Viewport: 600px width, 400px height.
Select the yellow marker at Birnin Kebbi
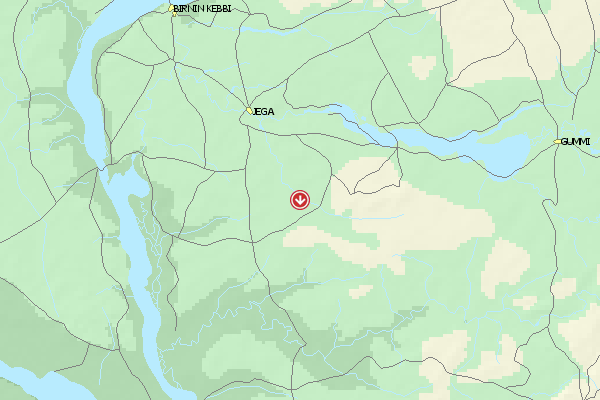[172, 10]
